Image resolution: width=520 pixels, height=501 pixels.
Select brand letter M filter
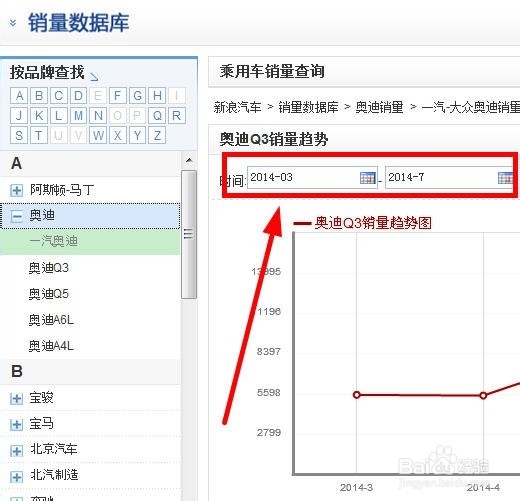(78, 116)
